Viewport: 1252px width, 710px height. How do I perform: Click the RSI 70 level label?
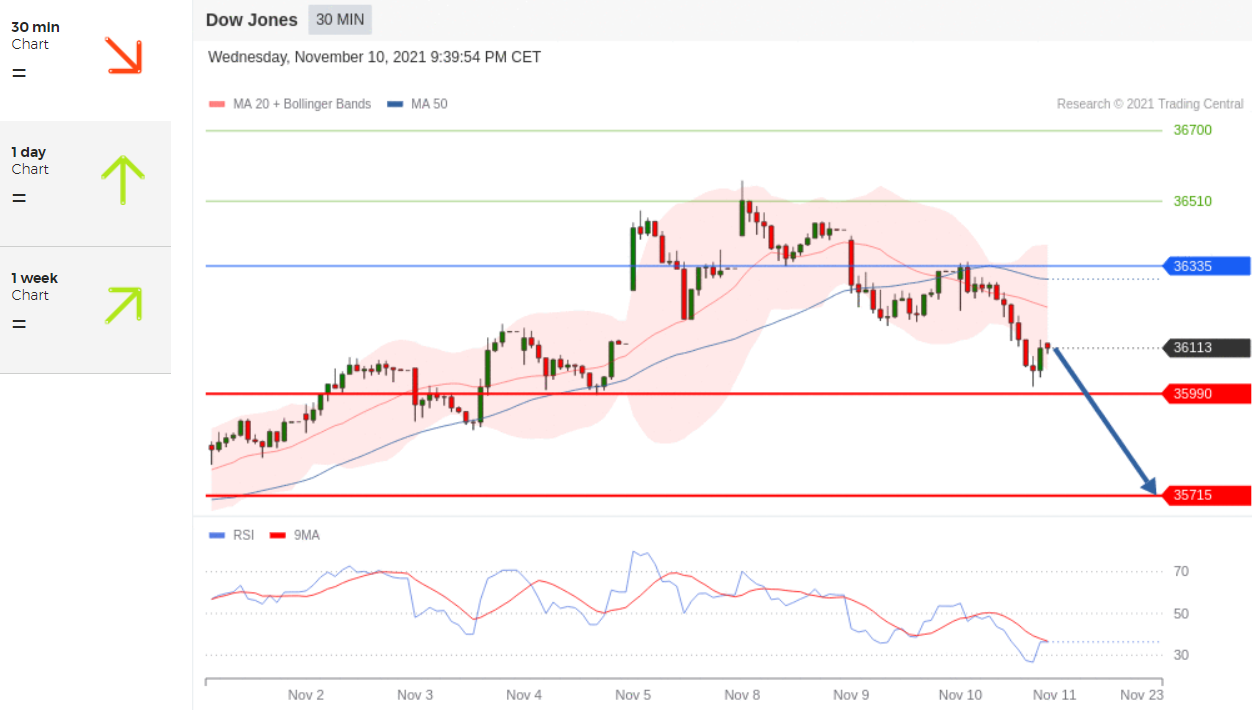1181,572
